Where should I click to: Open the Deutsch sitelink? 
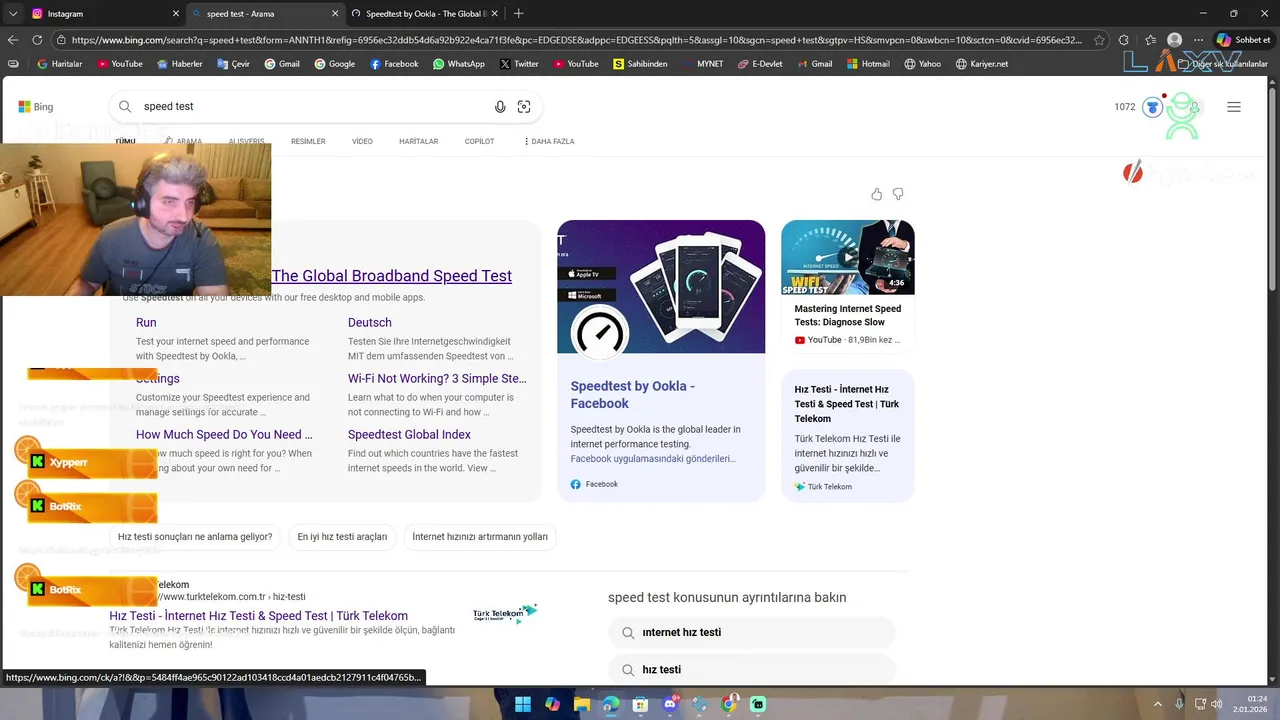[x=370, y=323]
